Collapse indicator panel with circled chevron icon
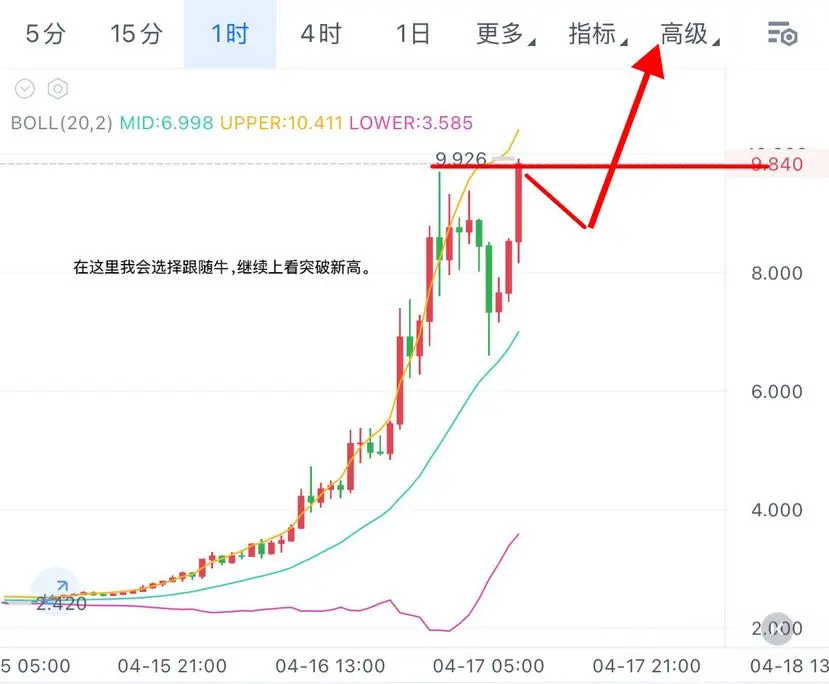The height and width of the screenshot is (684, 829). [x=25, y=89]
